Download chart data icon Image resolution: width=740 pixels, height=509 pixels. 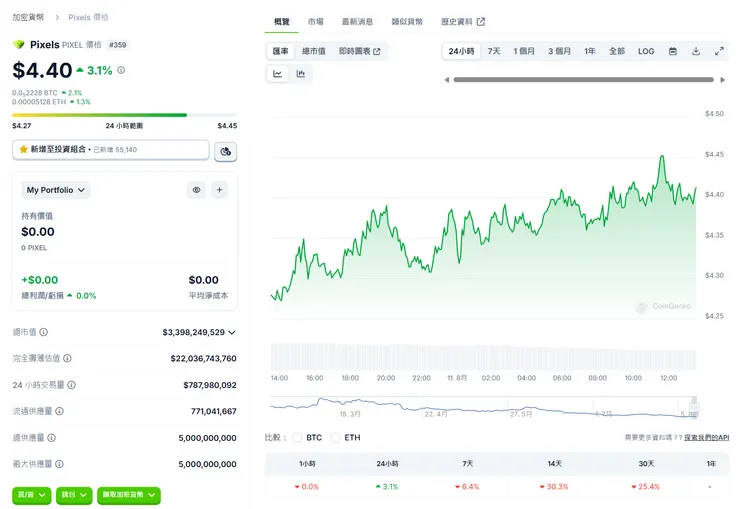696,51
